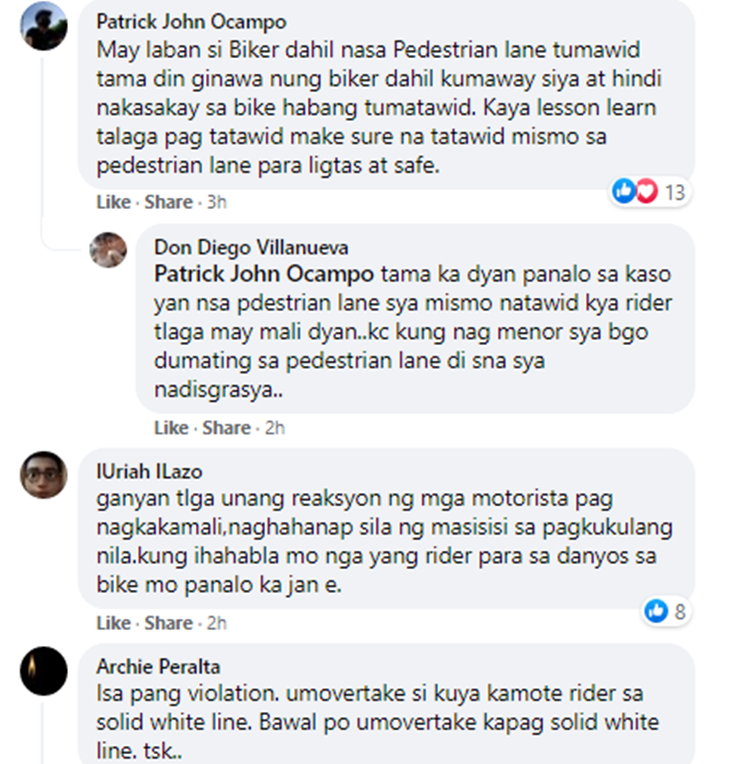View thumbs-up reaction on IUriah's comment
Viewport: 750px width, 764px height.
pyautogui.click(x=656, y=611)
